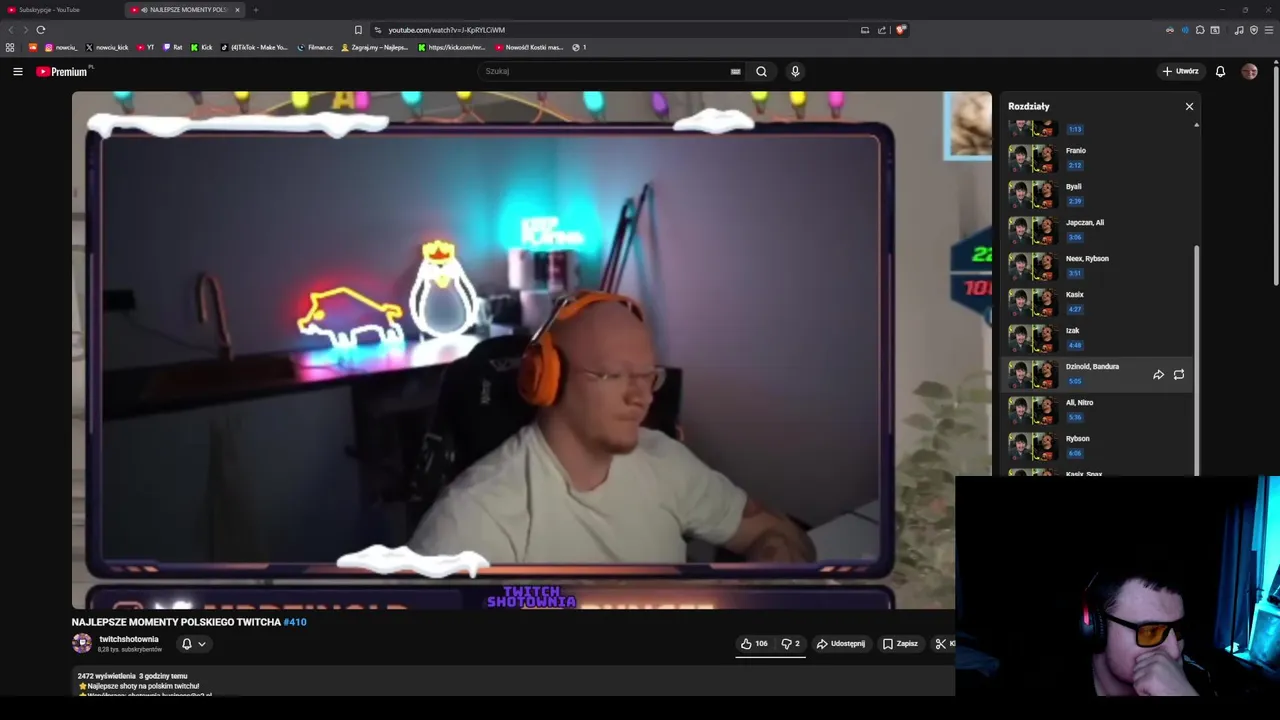Open the YouTube hamburger guide menu

18,71
